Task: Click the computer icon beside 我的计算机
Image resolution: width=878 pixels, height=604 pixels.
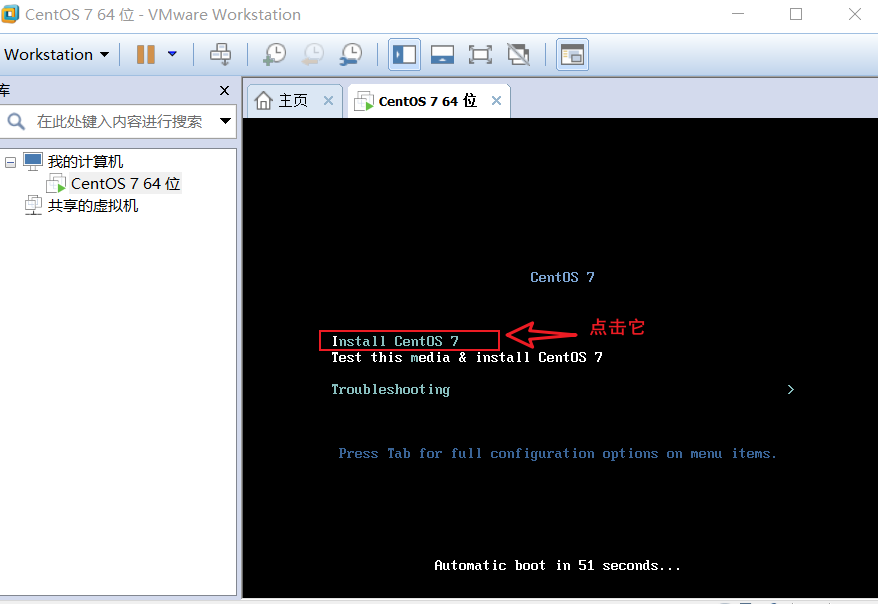Action: (x=33, y=161)
